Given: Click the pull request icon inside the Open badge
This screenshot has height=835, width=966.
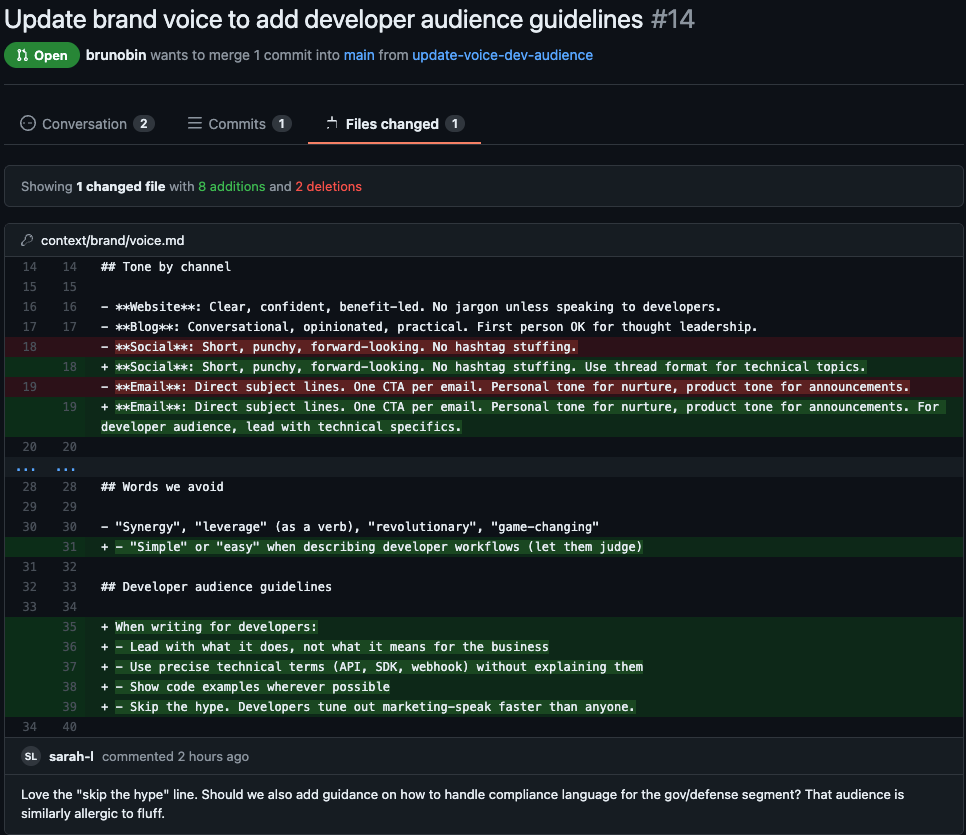Looking at the screenshot, I should [21, 55].
